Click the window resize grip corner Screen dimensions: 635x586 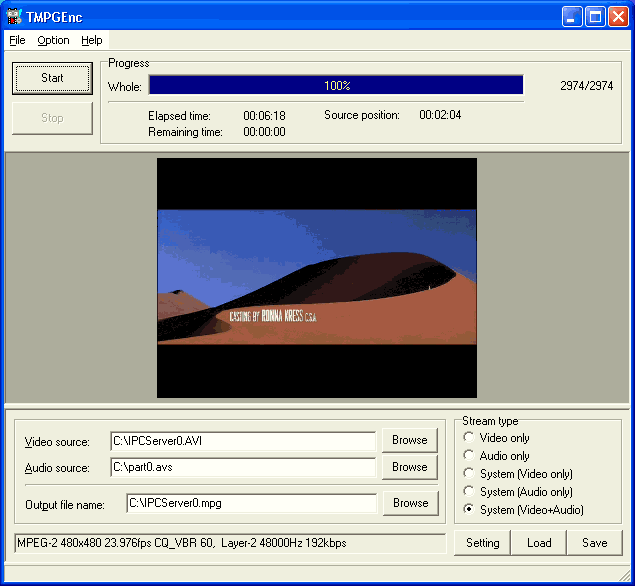point(625,575)
